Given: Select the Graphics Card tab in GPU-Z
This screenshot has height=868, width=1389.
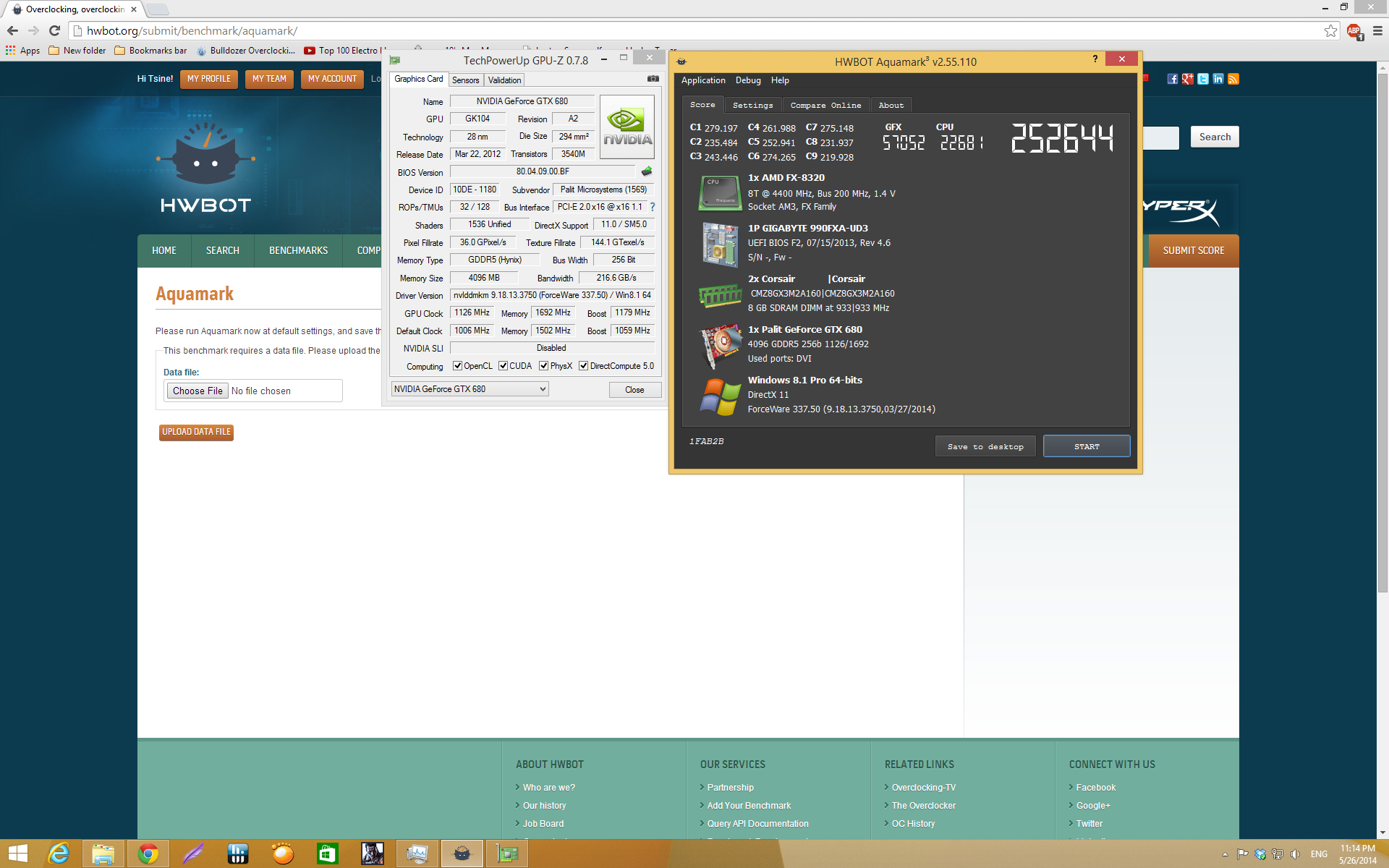Looking at the screenshot, I should pyautogui.click(x=419, y=79).
